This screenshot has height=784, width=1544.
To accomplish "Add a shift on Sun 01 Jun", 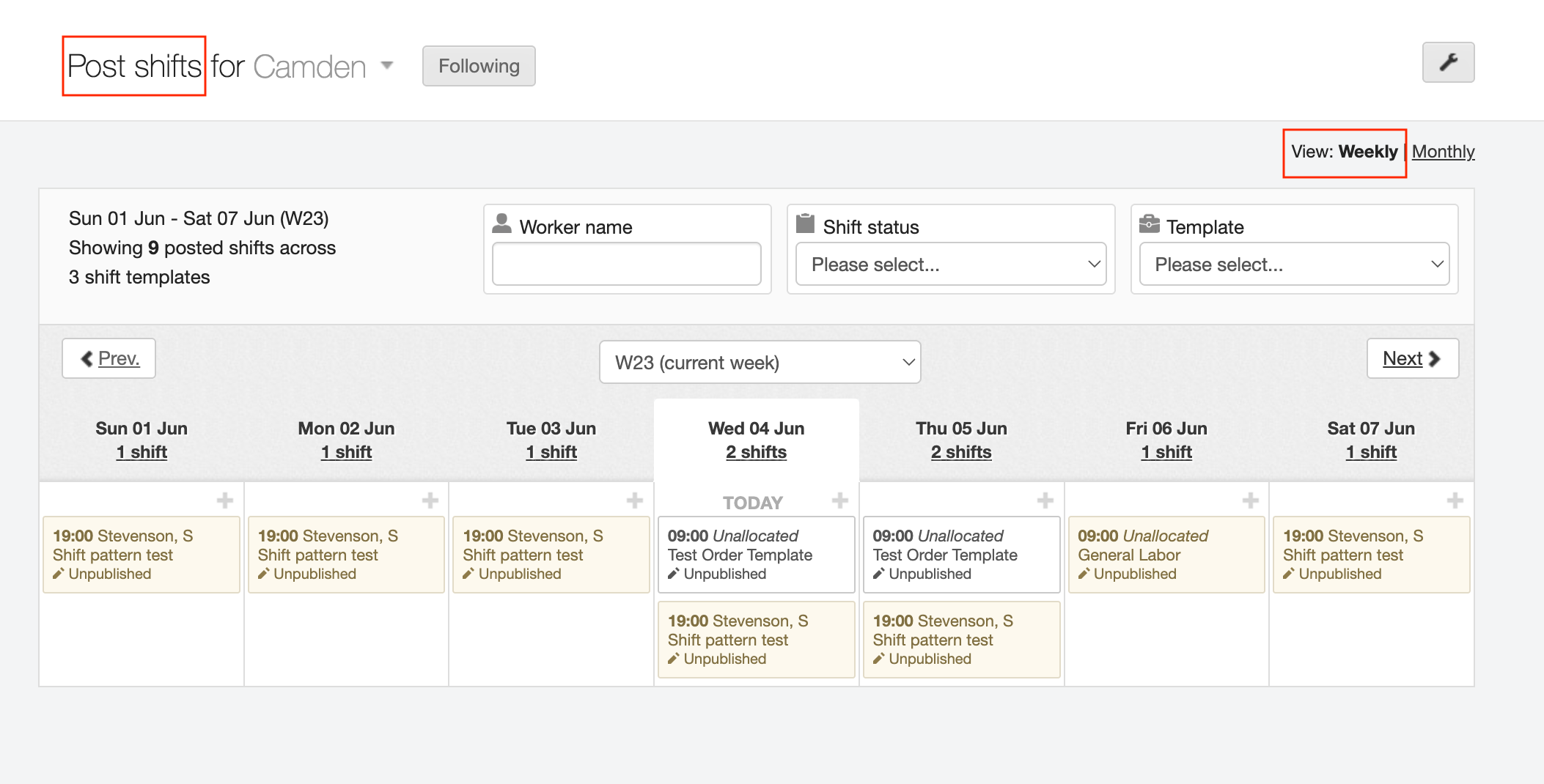I will click(225, 500).
